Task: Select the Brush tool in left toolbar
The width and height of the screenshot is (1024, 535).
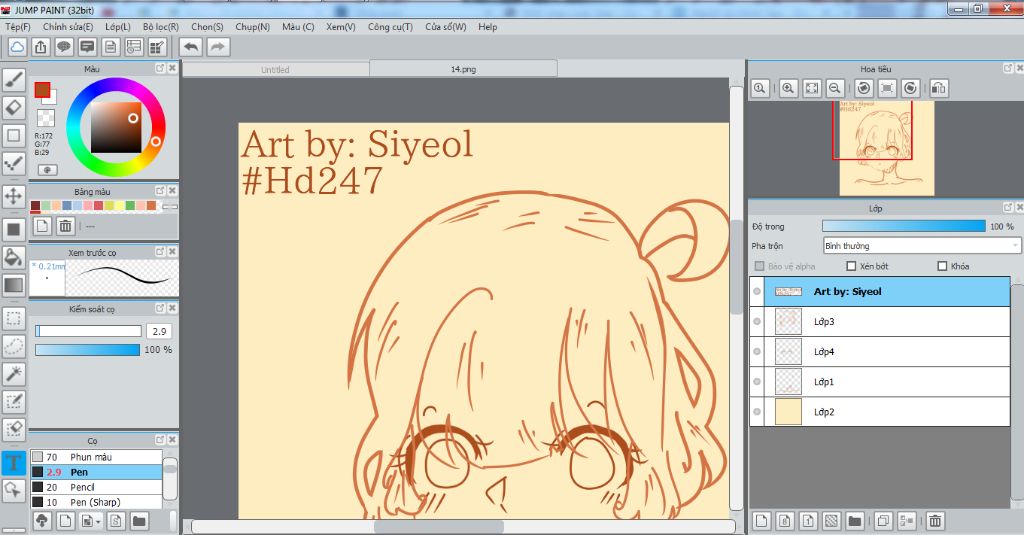Action: tap(14, 80)
